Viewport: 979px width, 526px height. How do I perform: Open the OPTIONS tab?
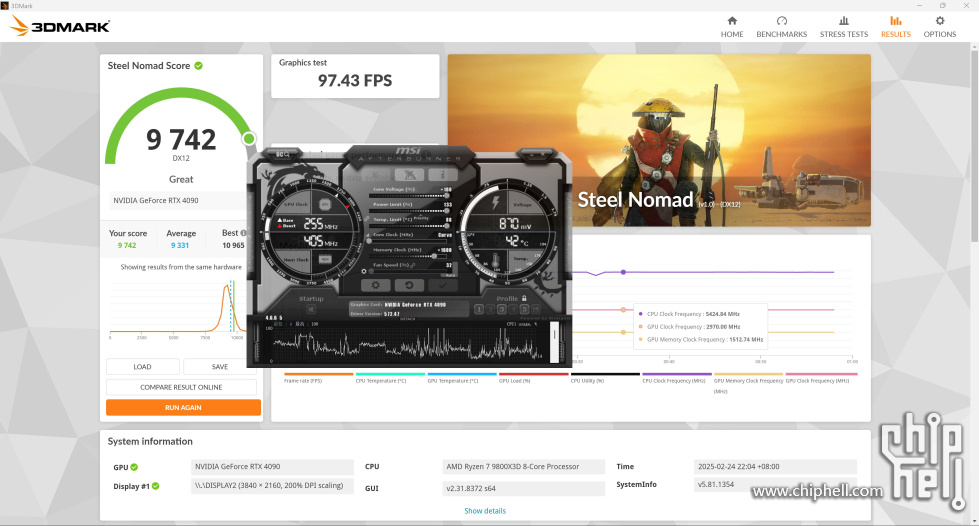[x=940, y=27]
